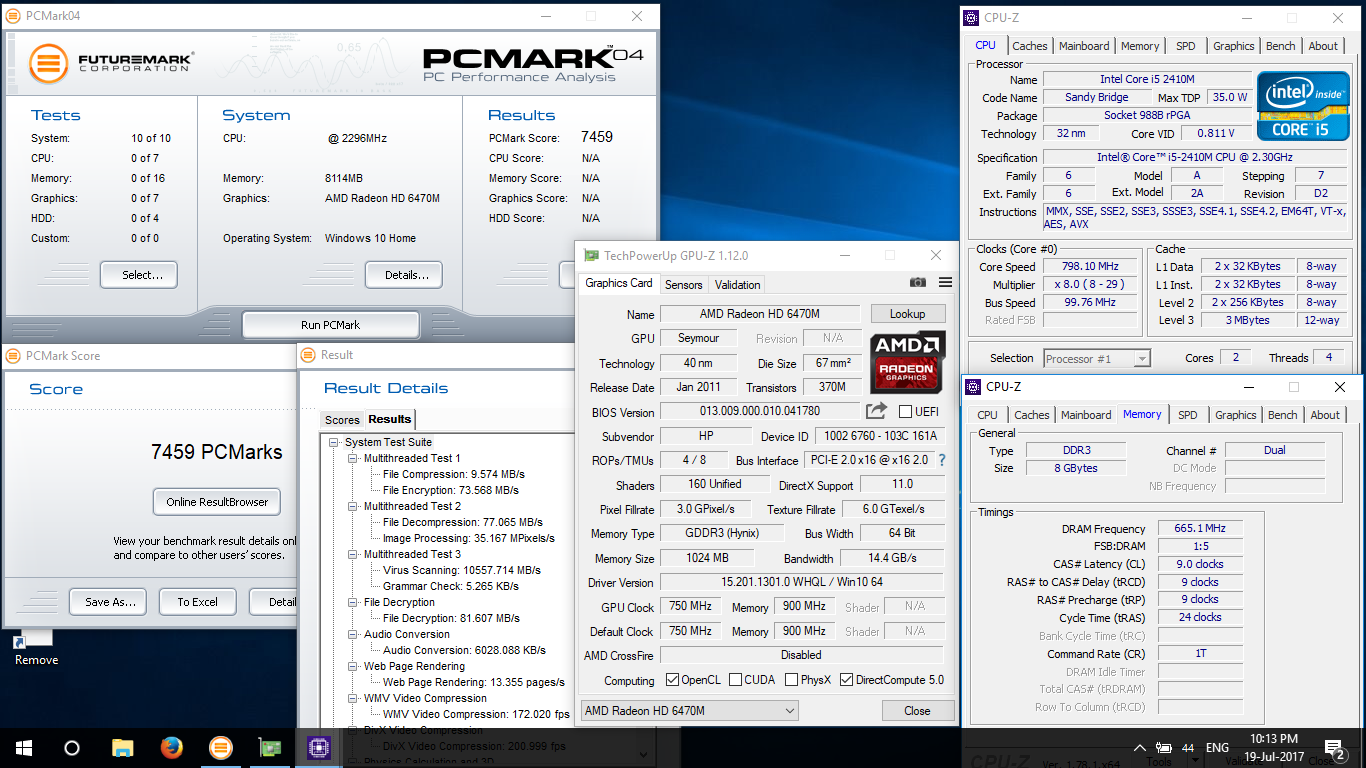This screenshot has height=768, width=1366.
Task: Launch Firefox from the taskbar
Action: pyautogui.click(x=172, y=747)
